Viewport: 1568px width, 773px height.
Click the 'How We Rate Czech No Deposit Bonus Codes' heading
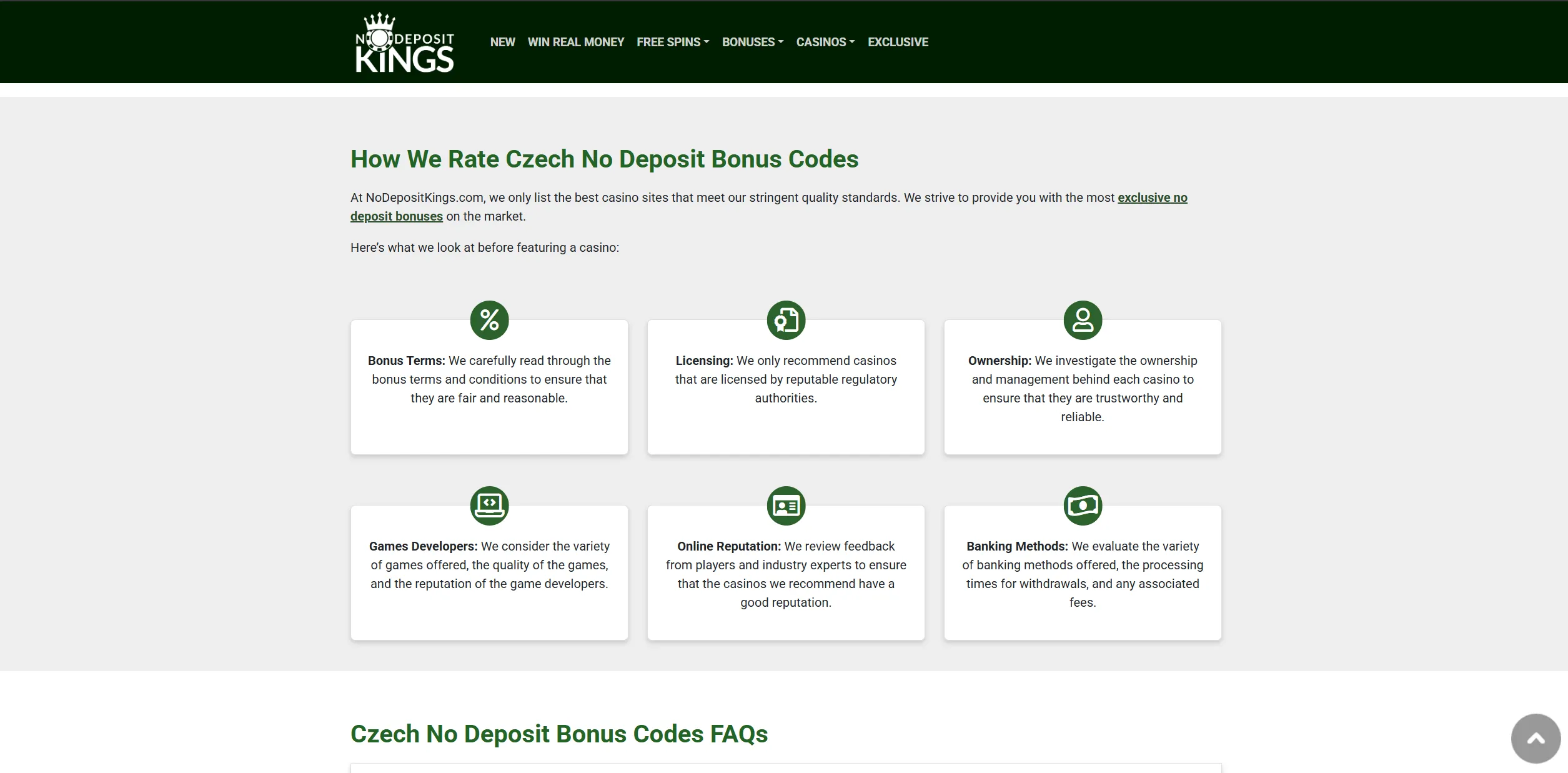click(x=604, y=159)
